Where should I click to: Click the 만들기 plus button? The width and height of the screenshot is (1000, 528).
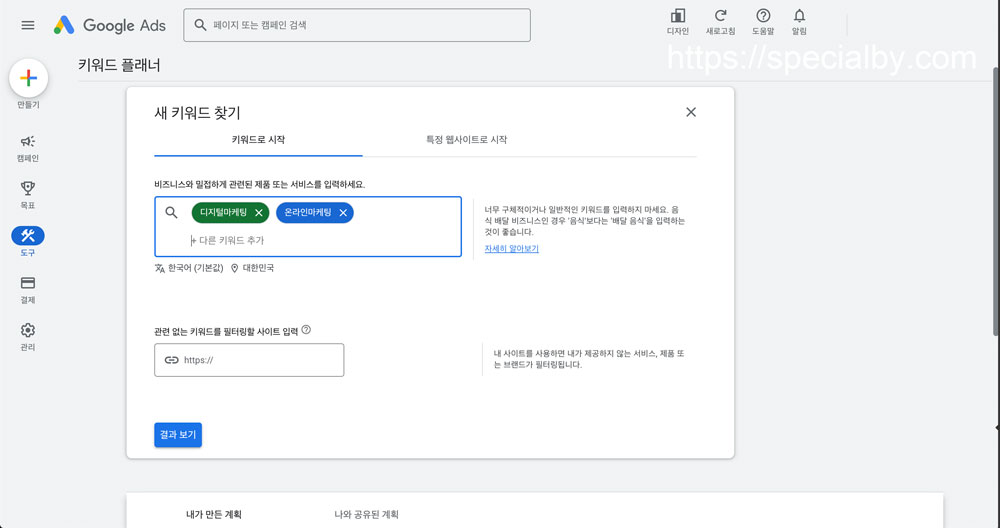pos(28,78)
